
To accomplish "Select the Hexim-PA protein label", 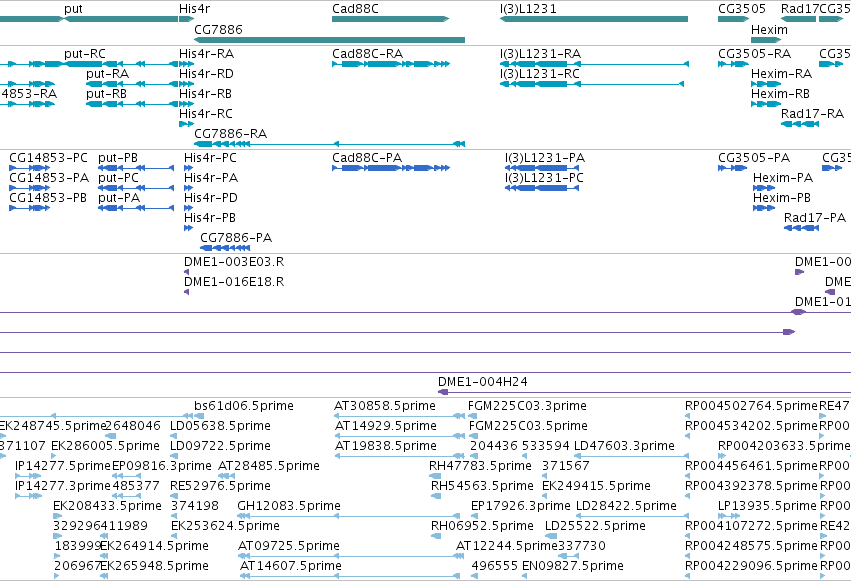I will pos(783,178).
